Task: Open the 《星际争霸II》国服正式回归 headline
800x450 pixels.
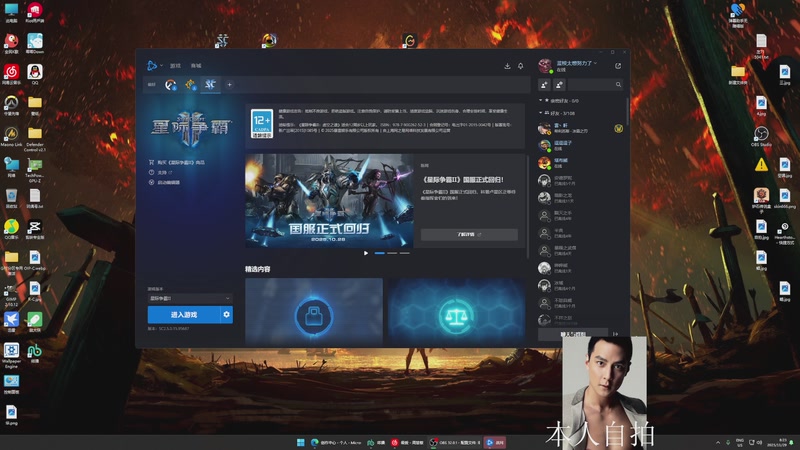Action: [463, 180]
